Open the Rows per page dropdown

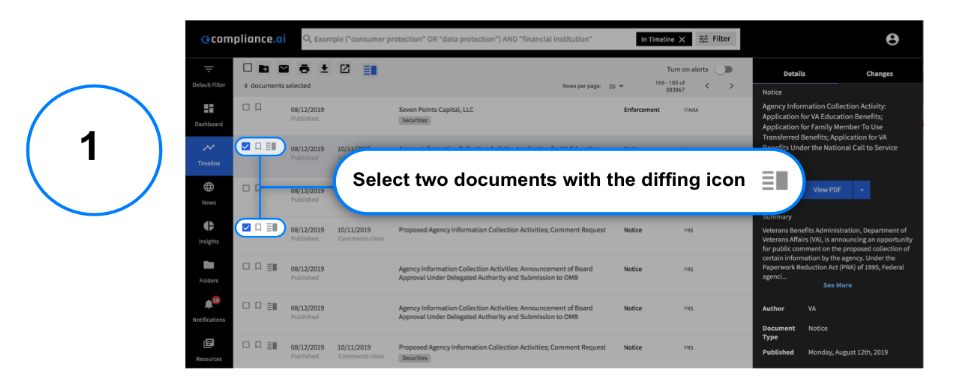pos(615,87)
